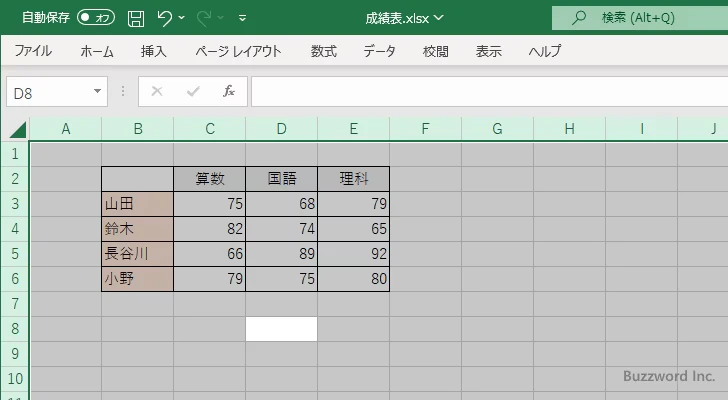The height and width of the screenshot is (400, 728).
Task: Click 山田's 理科 score 79
Action: click(x=354, y=204)
